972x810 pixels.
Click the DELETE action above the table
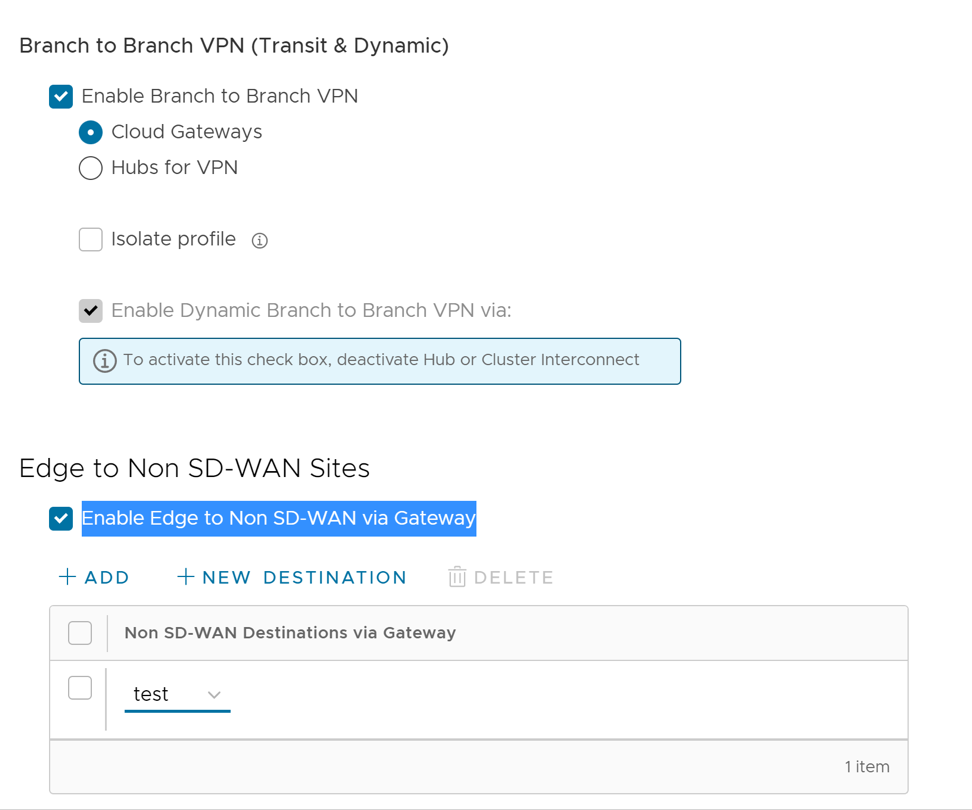pos(508,577)
